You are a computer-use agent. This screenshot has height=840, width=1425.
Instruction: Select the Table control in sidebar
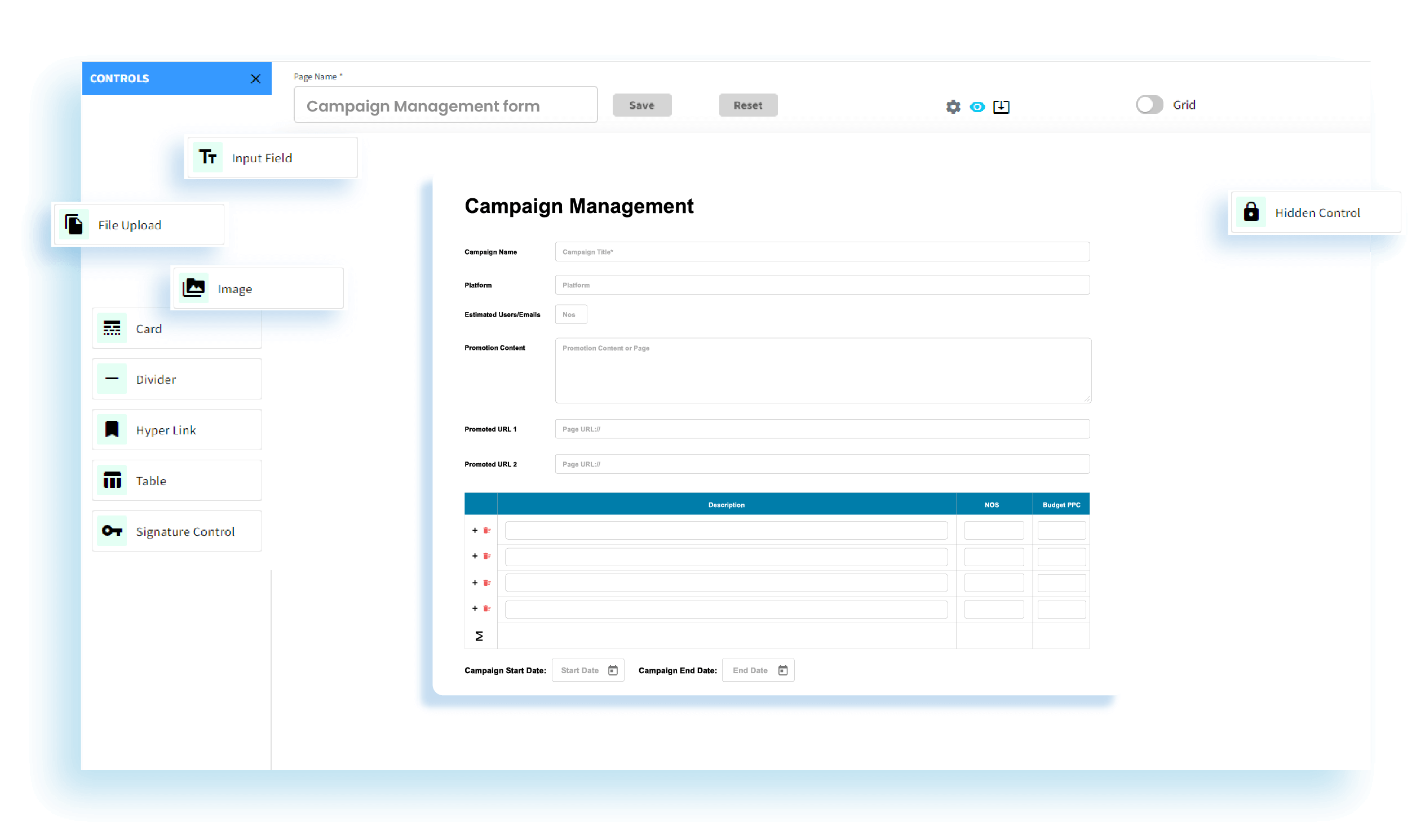tap(176, 480)
